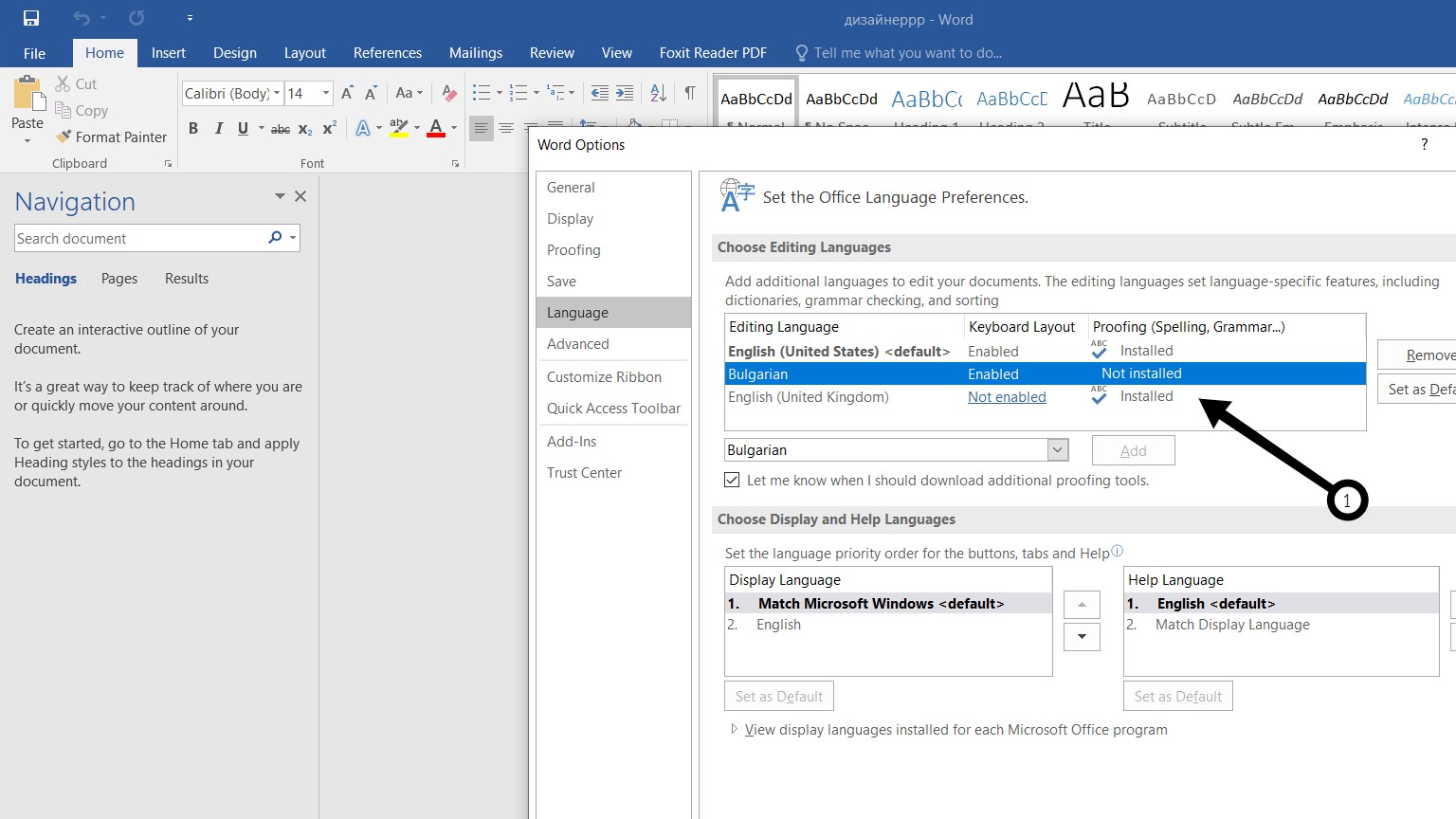Viewport: 1456px width, 819px height.
Task: Open Customize Quick Access Toolbar dropdown
Action: (x=190, y=18)
